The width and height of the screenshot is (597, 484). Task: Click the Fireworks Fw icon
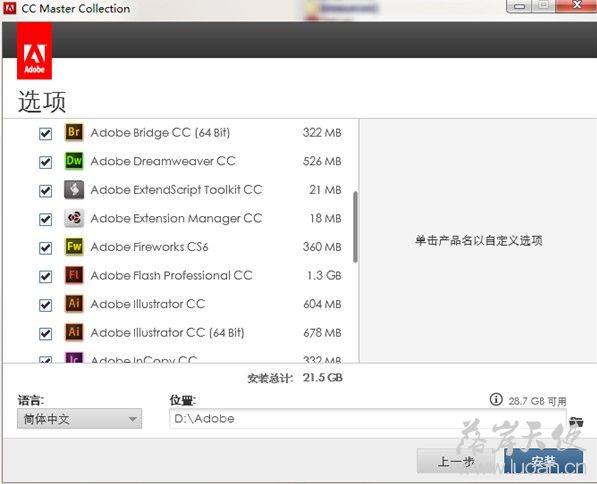point(74,246)
